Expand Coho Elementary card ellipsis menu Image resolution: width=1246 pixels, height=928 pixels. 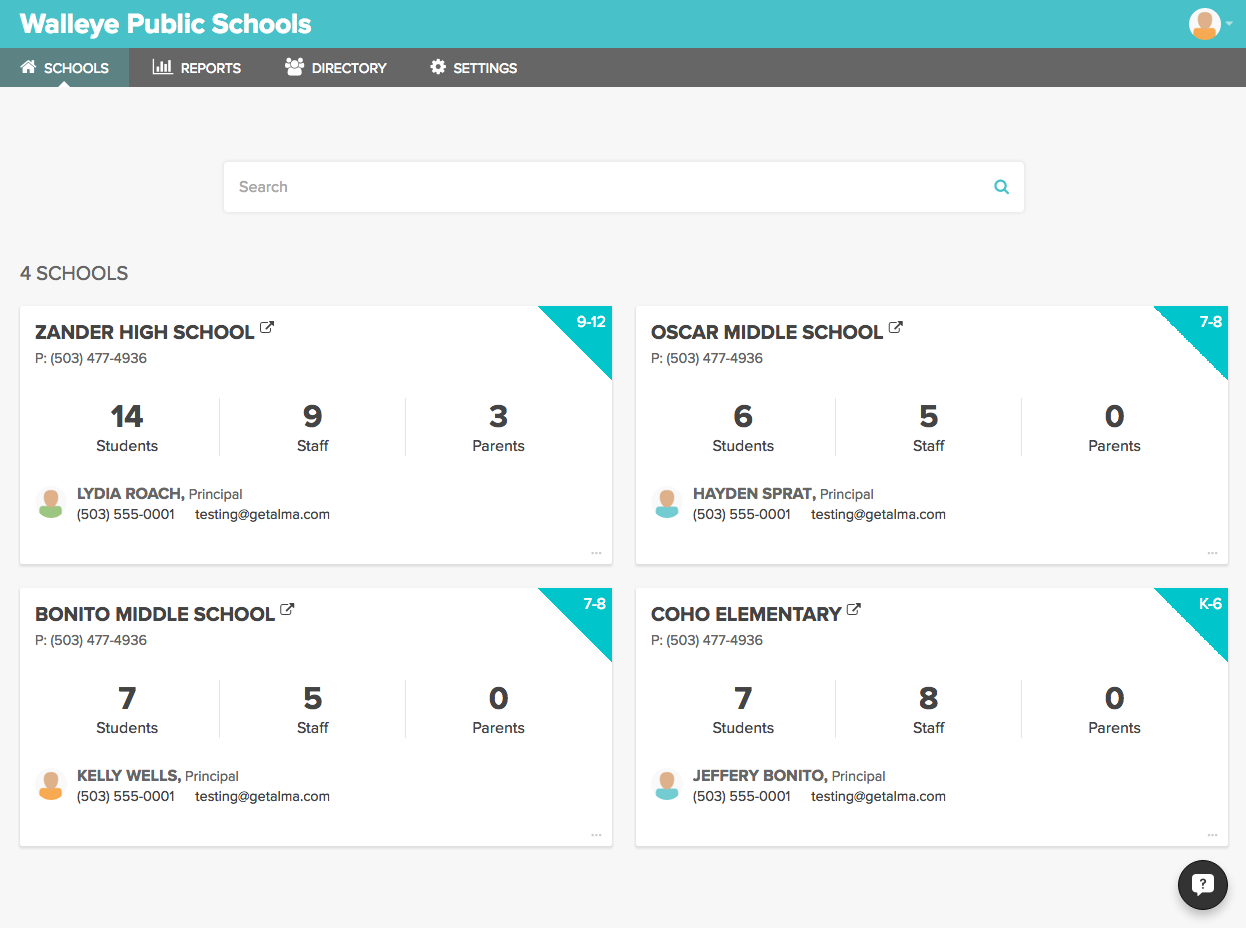point(1212,835)
